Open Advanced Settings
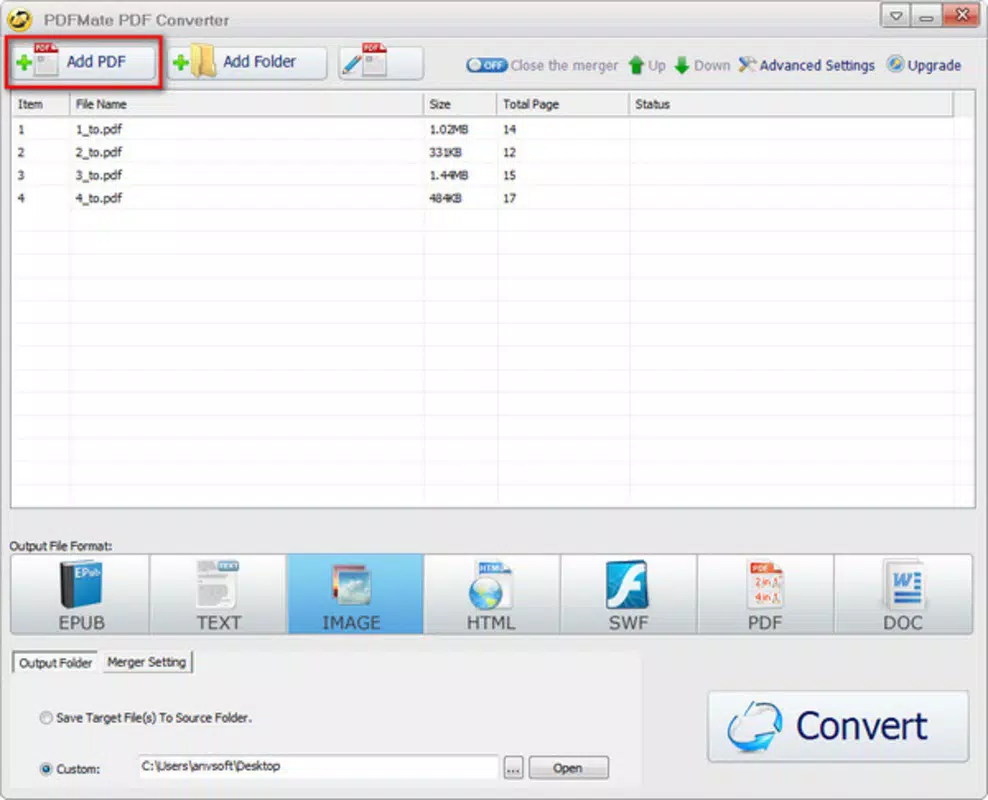Viewport: 988px width, 800px height. pos(807,65)
